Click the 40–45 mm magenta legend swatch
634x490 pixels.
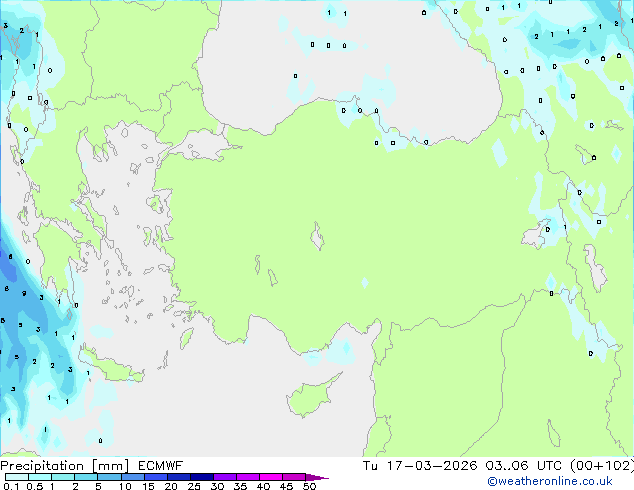[271, 477]
